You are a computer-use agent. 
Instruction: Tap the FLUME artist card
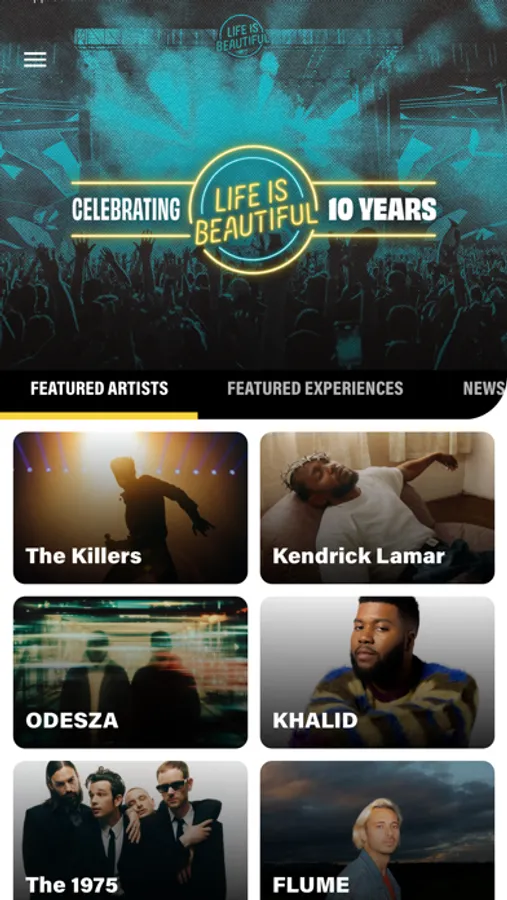tap(377, 831)
